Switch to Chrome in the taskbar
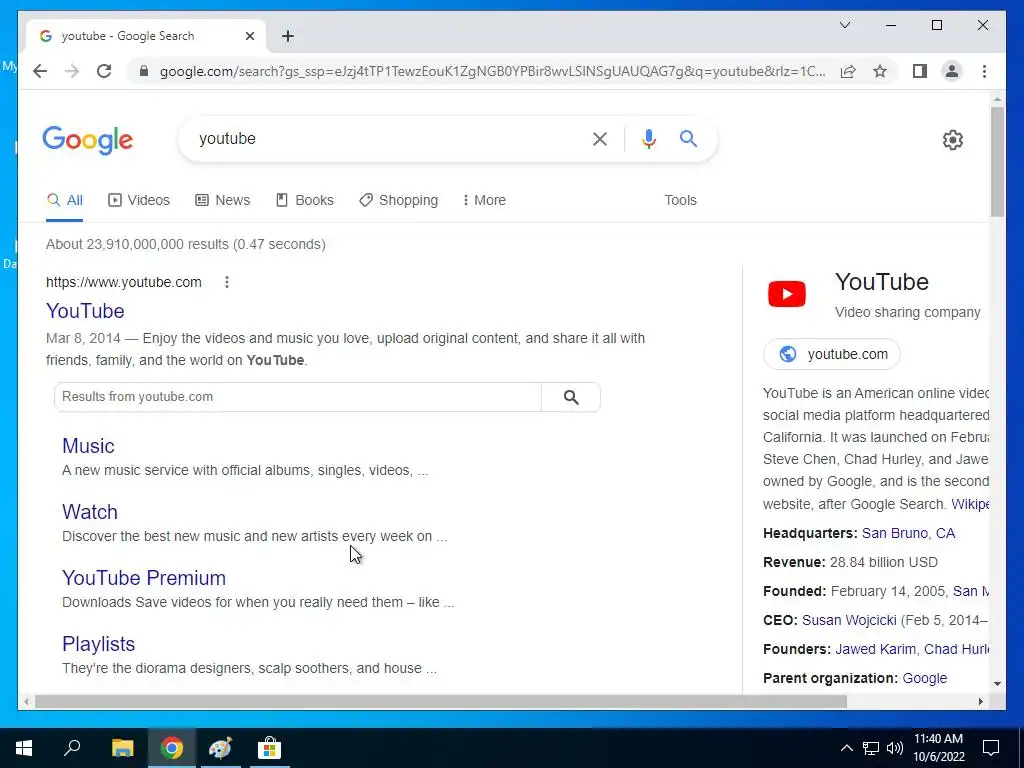Image resolution: width=1024 pixels, height=768 pixels. (x=172, y=748)
